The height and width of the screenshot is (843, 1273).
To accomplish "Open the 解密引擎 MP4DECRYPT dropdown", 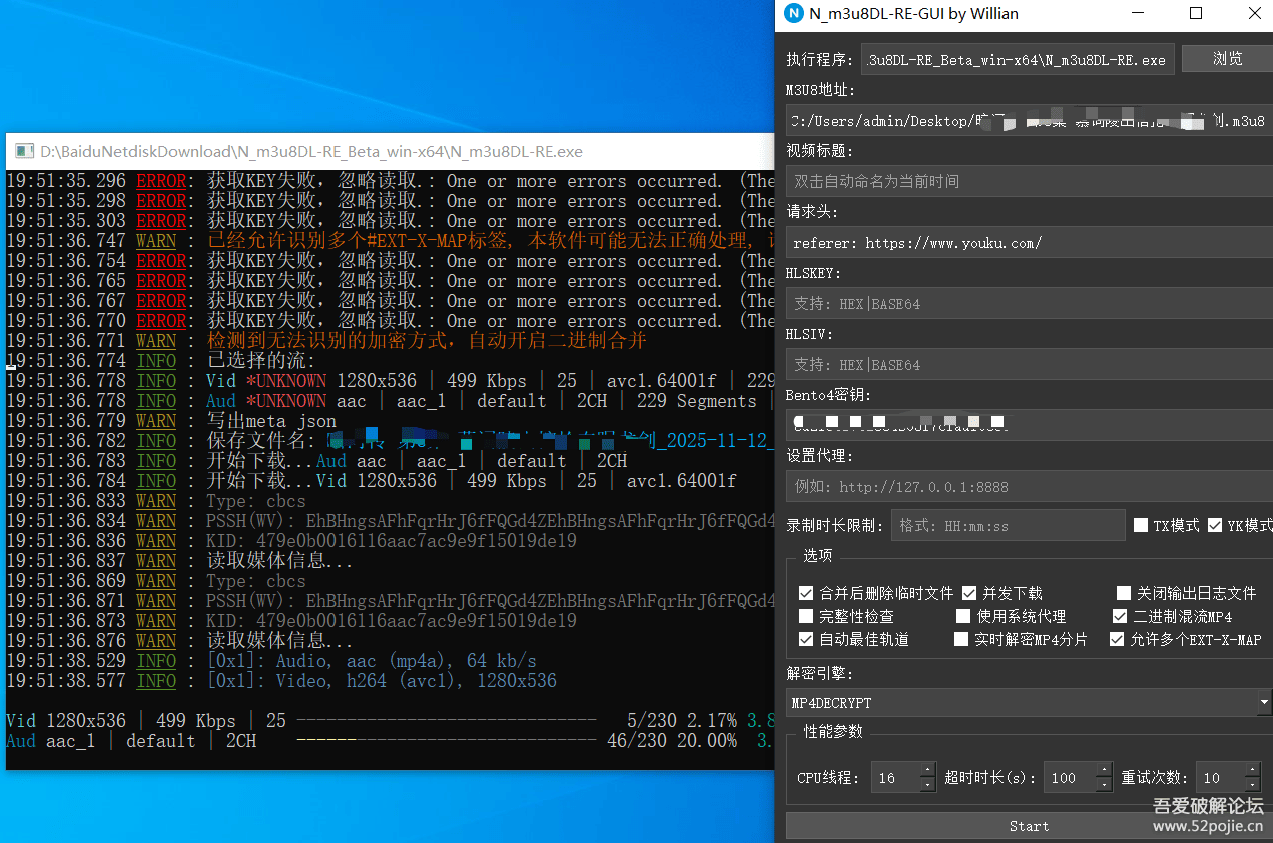I will coord(1262,702).
